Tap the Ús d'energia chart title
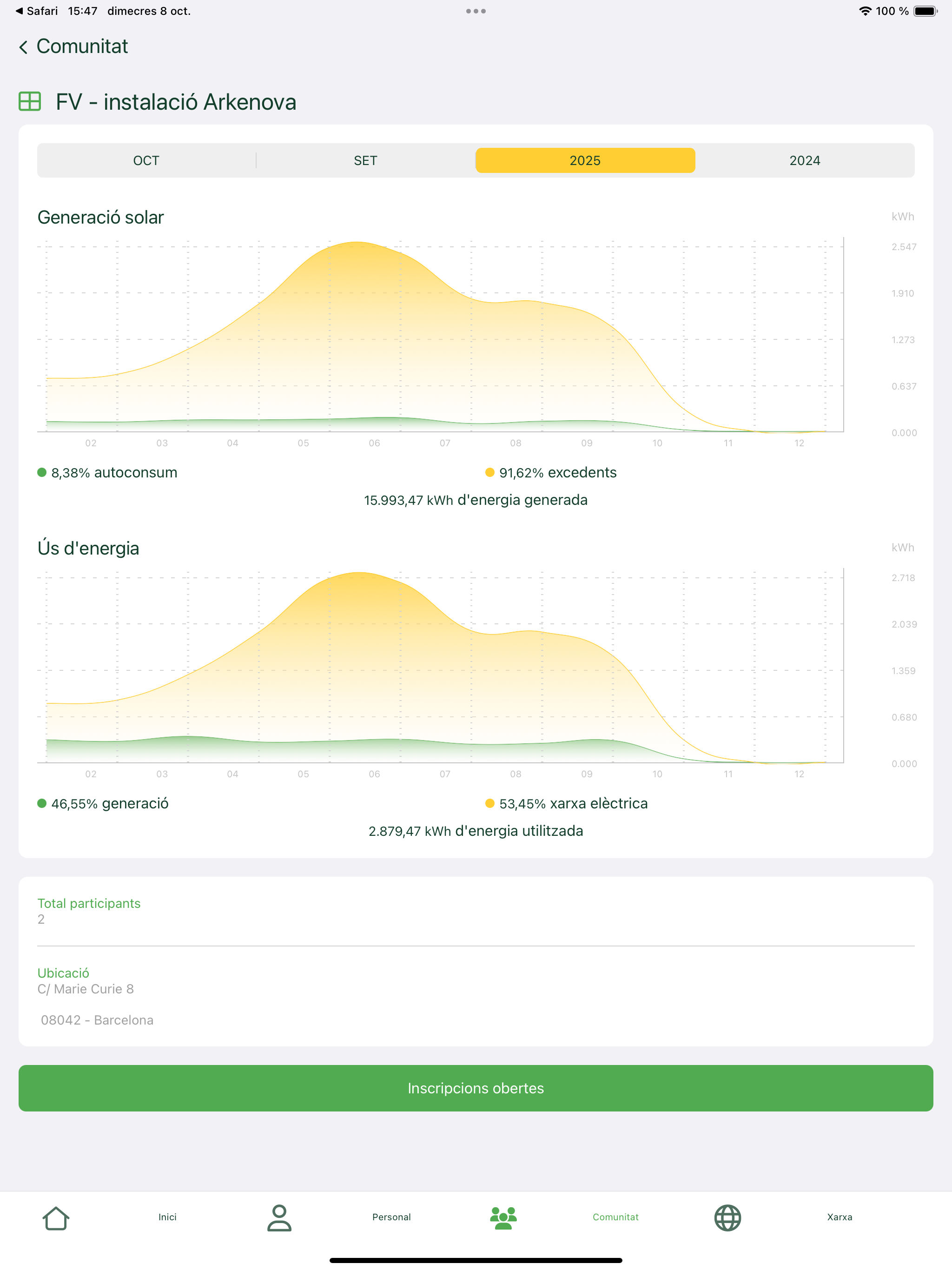Image resolution: width=952 pixels, height=1270 pixels. [x=88, y=549]
